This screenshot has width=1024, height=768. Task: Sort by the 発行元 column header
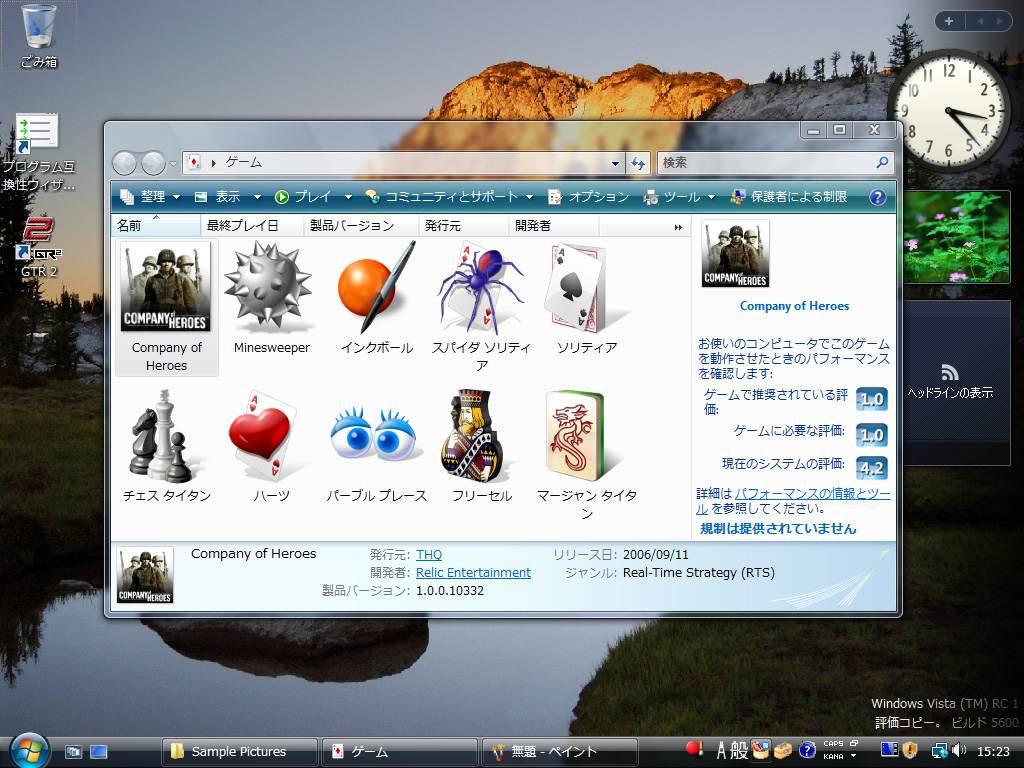click(x=464, y=225)
